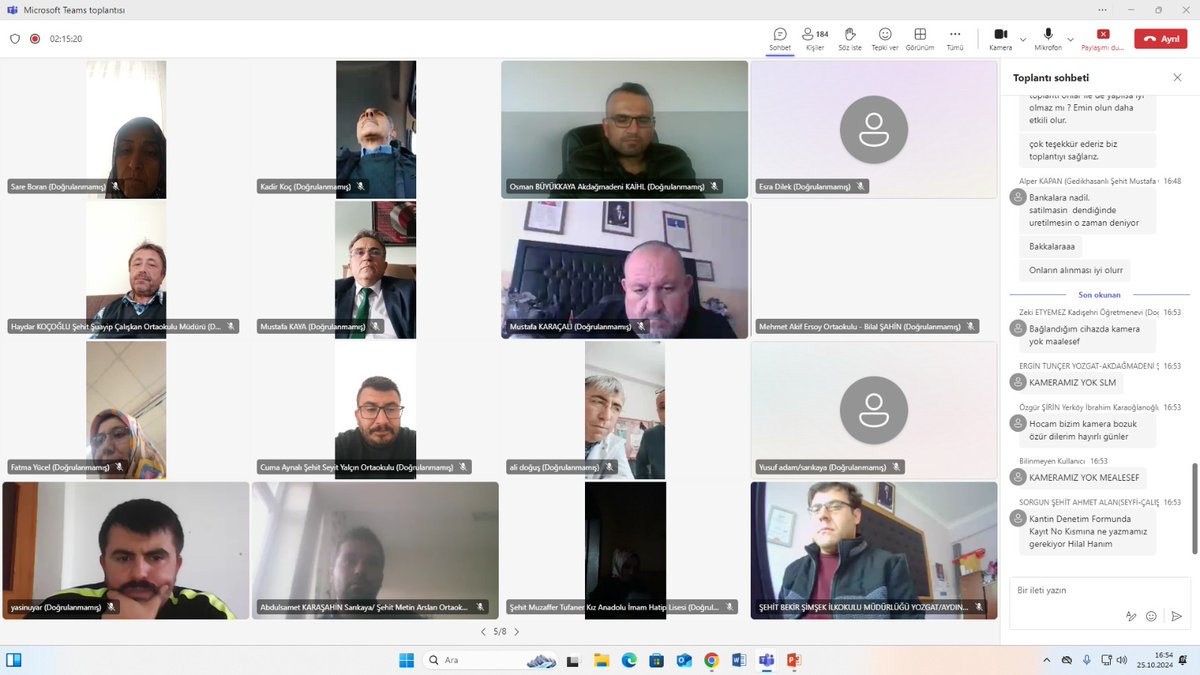Show hidden system tray icons
The height and width of the screenshot is (675, 1200).
1046,660
